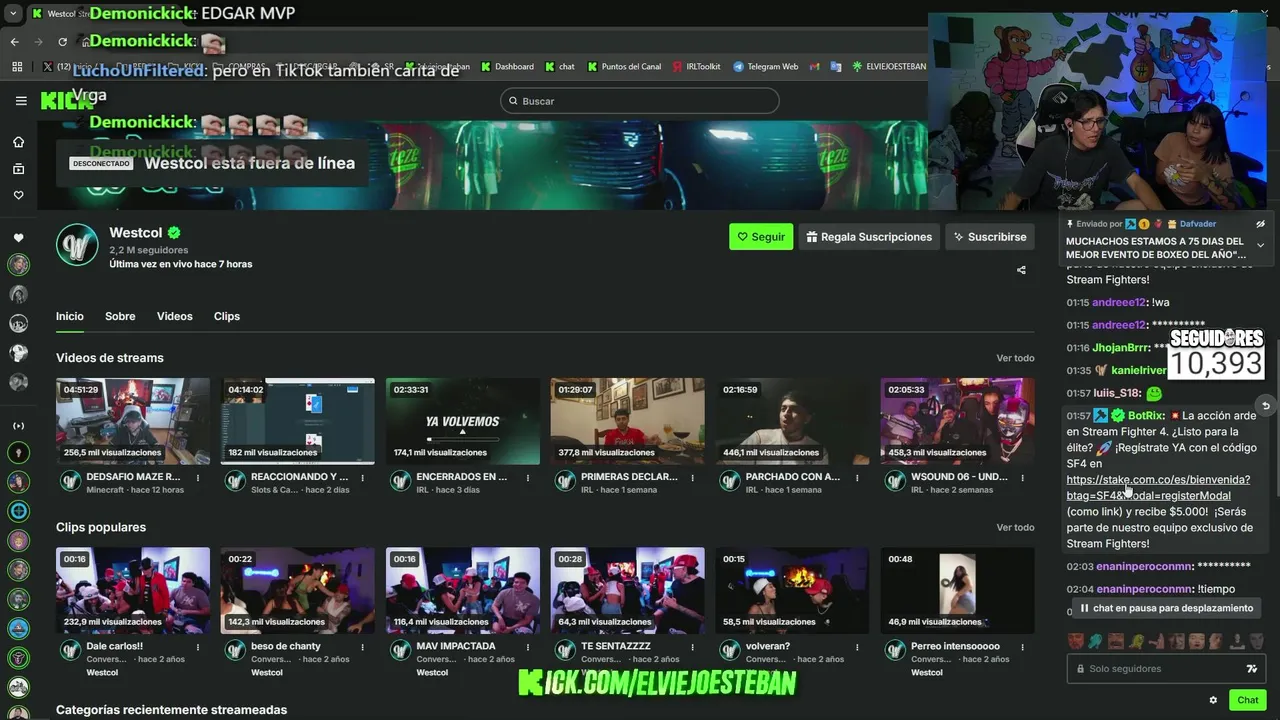Open PRIMERAS DECLAR video thumbnail
The height and width of the screenshot is (720, 1280).
tap(628, 421)
